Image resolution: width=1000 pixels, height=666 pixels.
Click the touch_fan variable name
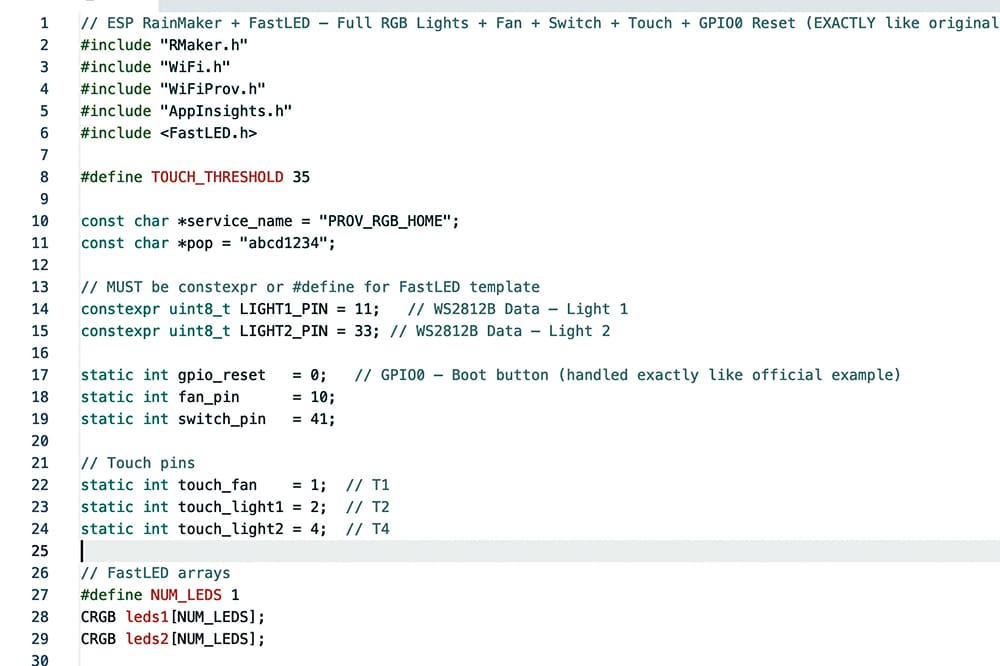[217, 485]
